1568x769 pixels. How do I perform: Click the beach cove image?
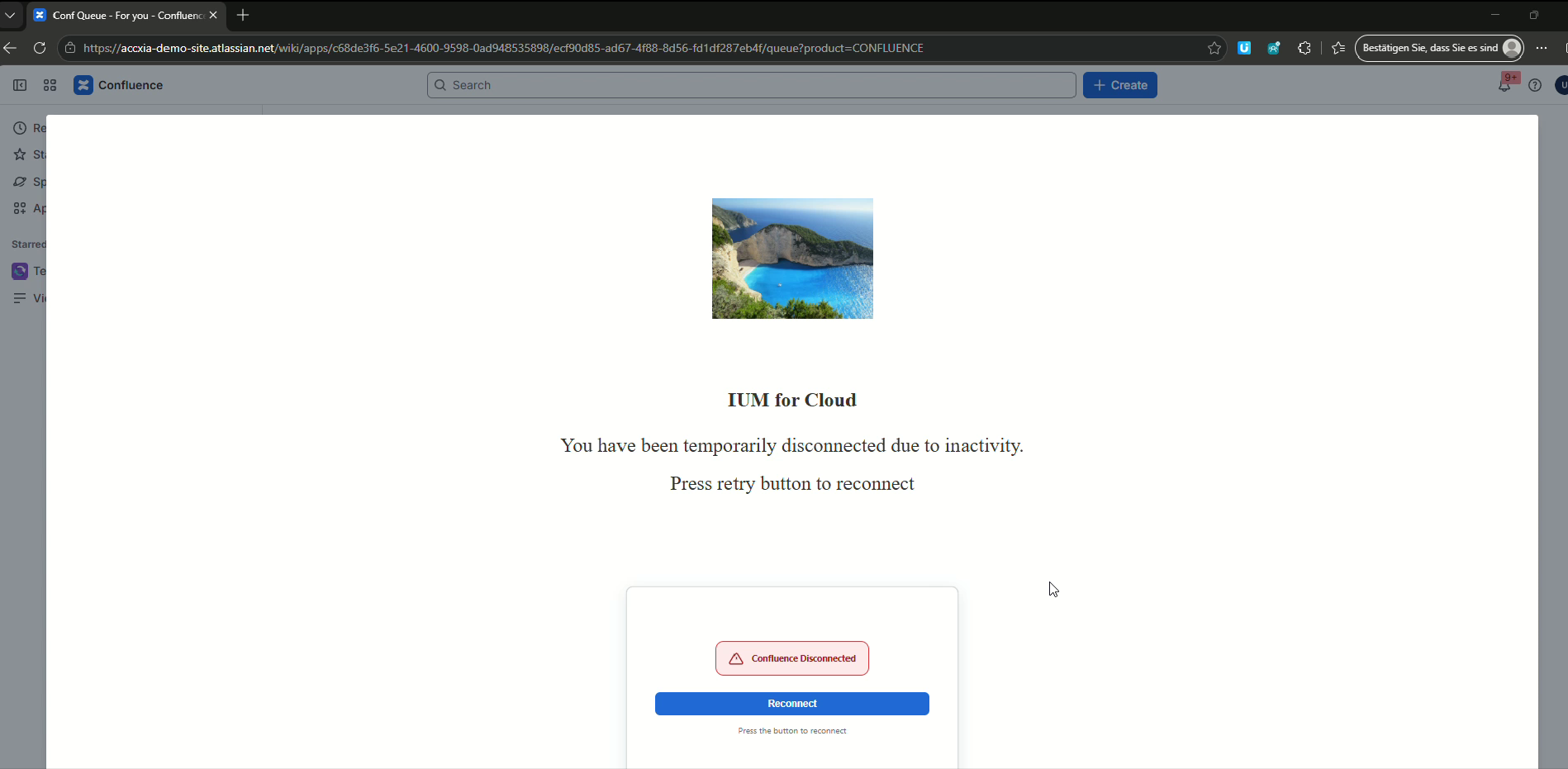click(x=792, y=259)
